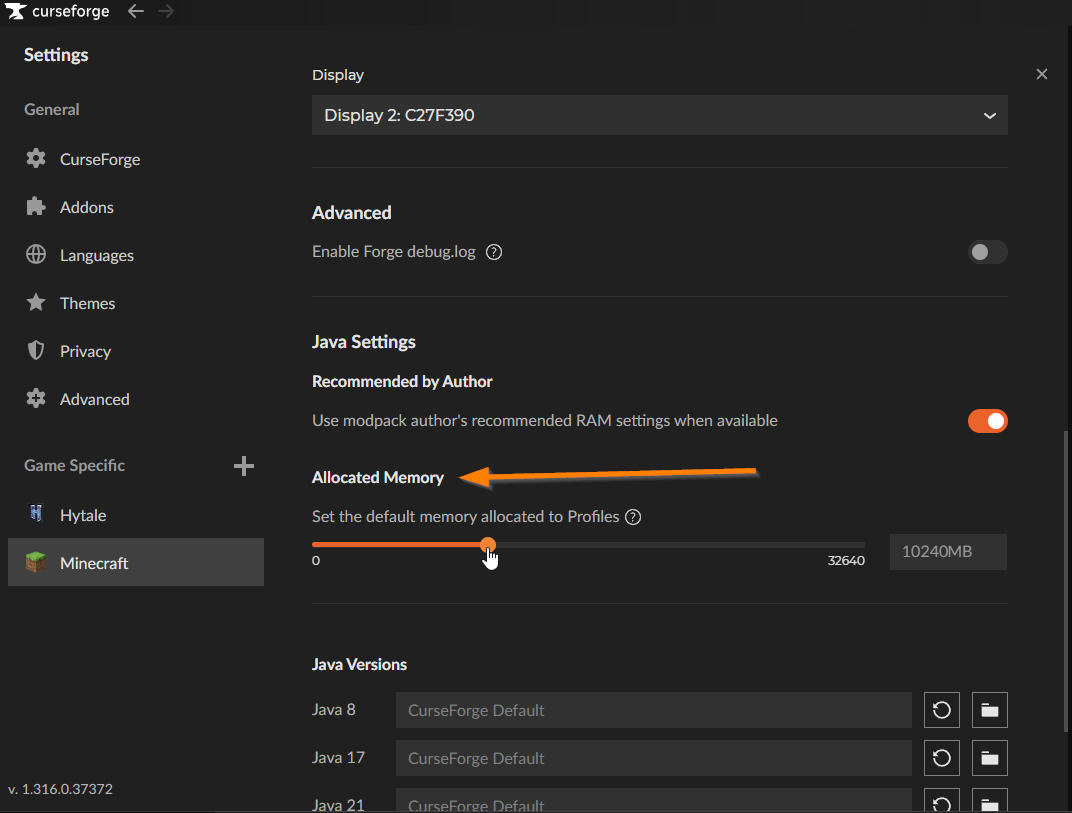Enable the Forge debug.log toggle
Viewport: 1072px width, 813px height.
(987, 252)
